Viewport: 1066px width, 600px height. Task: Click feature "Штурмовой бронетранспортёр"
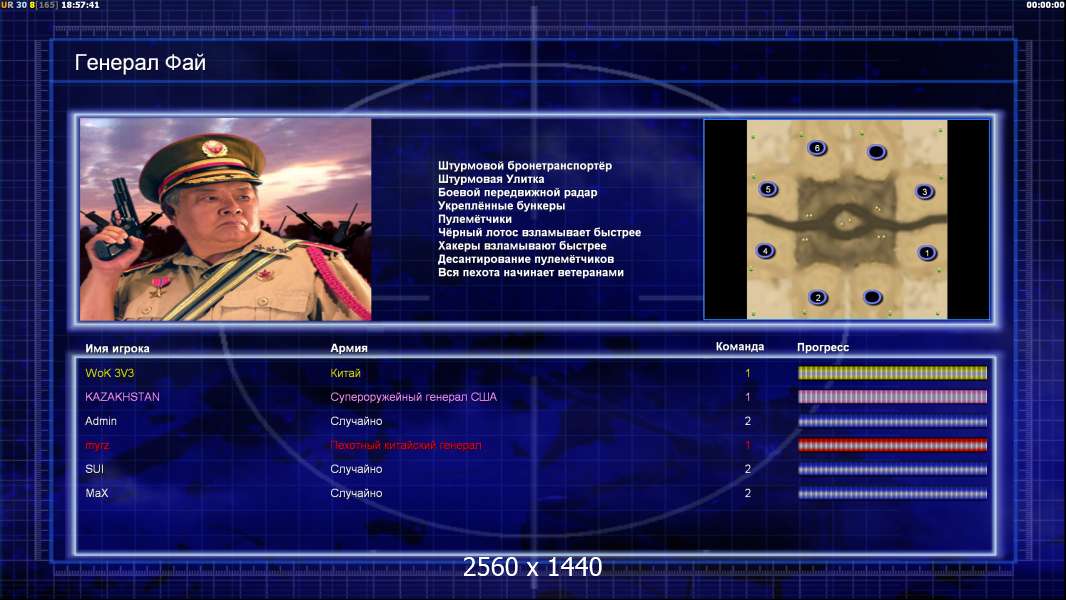click(x=525, y=166)
